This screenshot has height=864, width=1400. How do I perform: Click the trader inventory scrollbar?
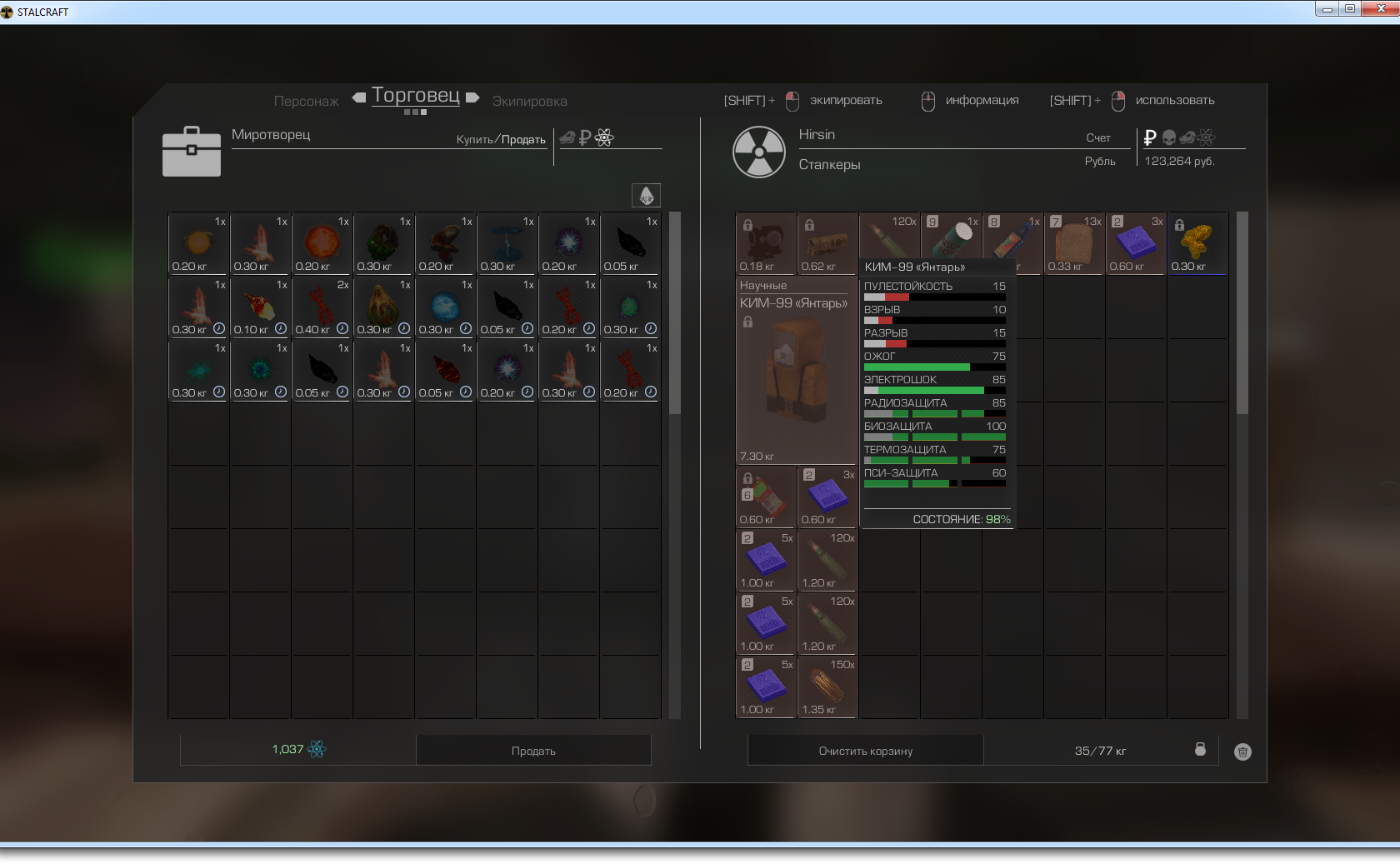[x=675, y=312]
